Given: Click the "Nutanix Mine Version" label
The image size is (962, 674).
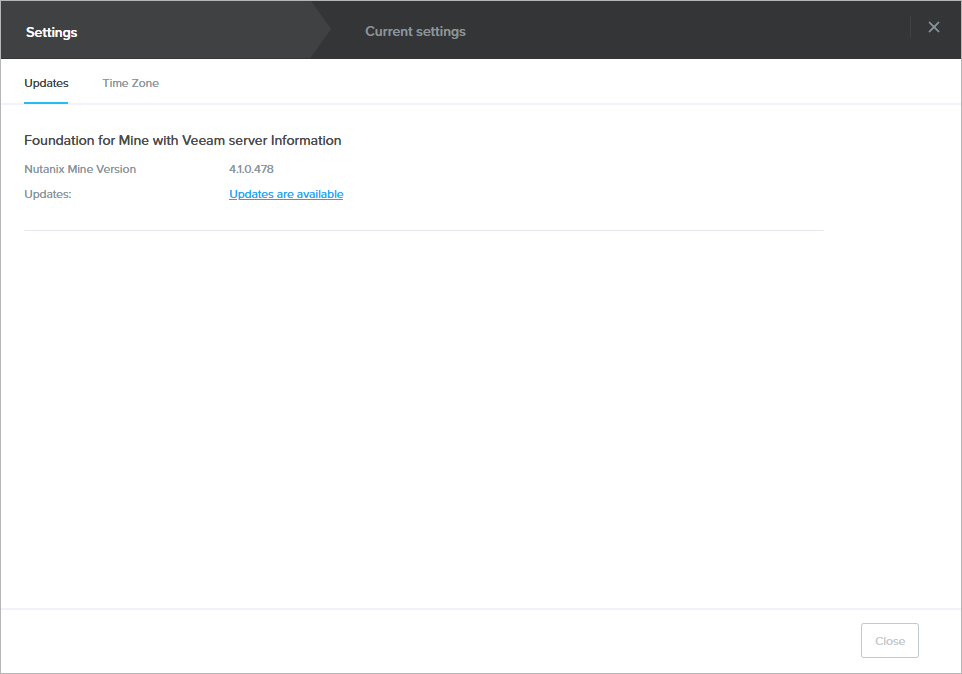Looking at the screenshot, I should tap(80, 169).
